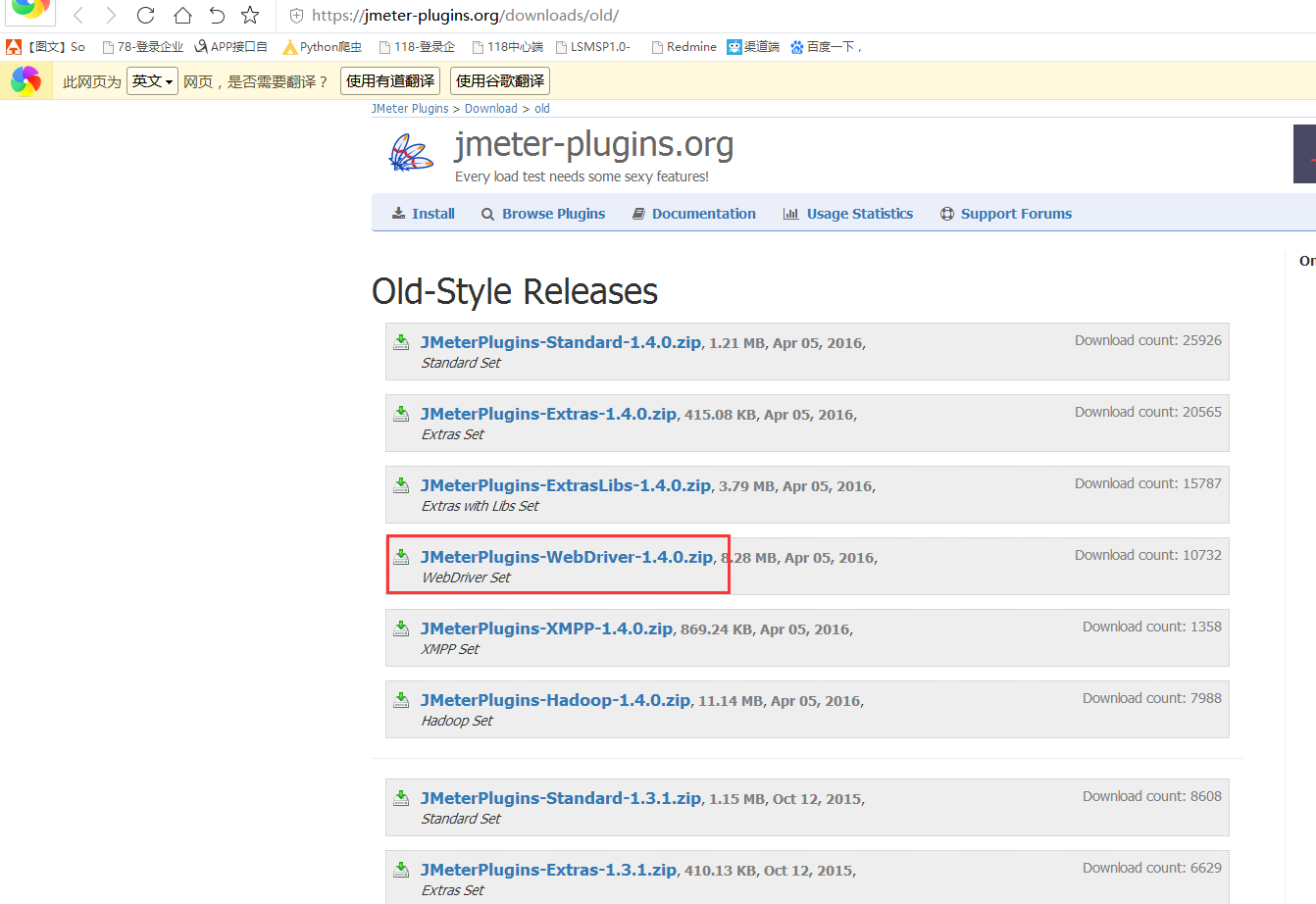Open the Browse Plugins menu item
Viewport: 1316px width, 904px height.
543,214
